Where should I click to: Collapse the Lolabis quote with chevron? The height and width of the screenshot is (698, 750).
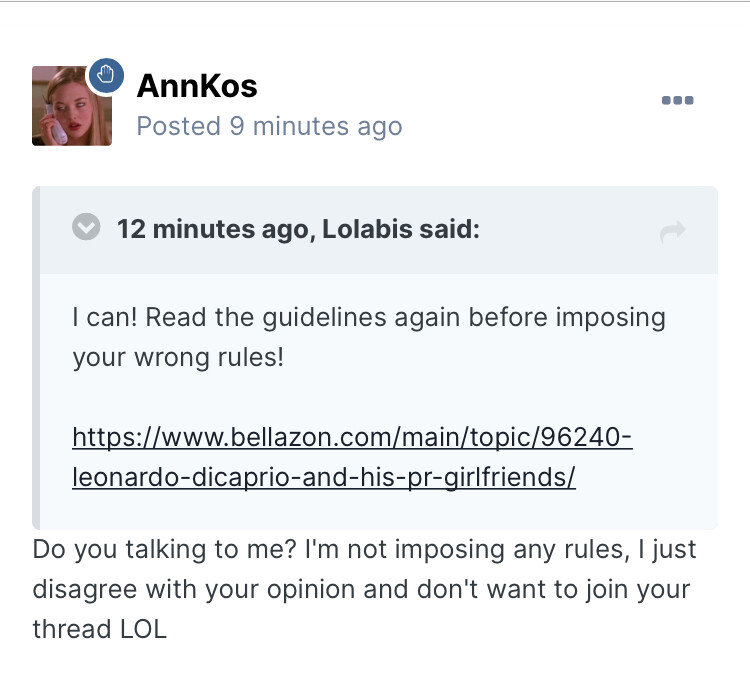point(87,229)
